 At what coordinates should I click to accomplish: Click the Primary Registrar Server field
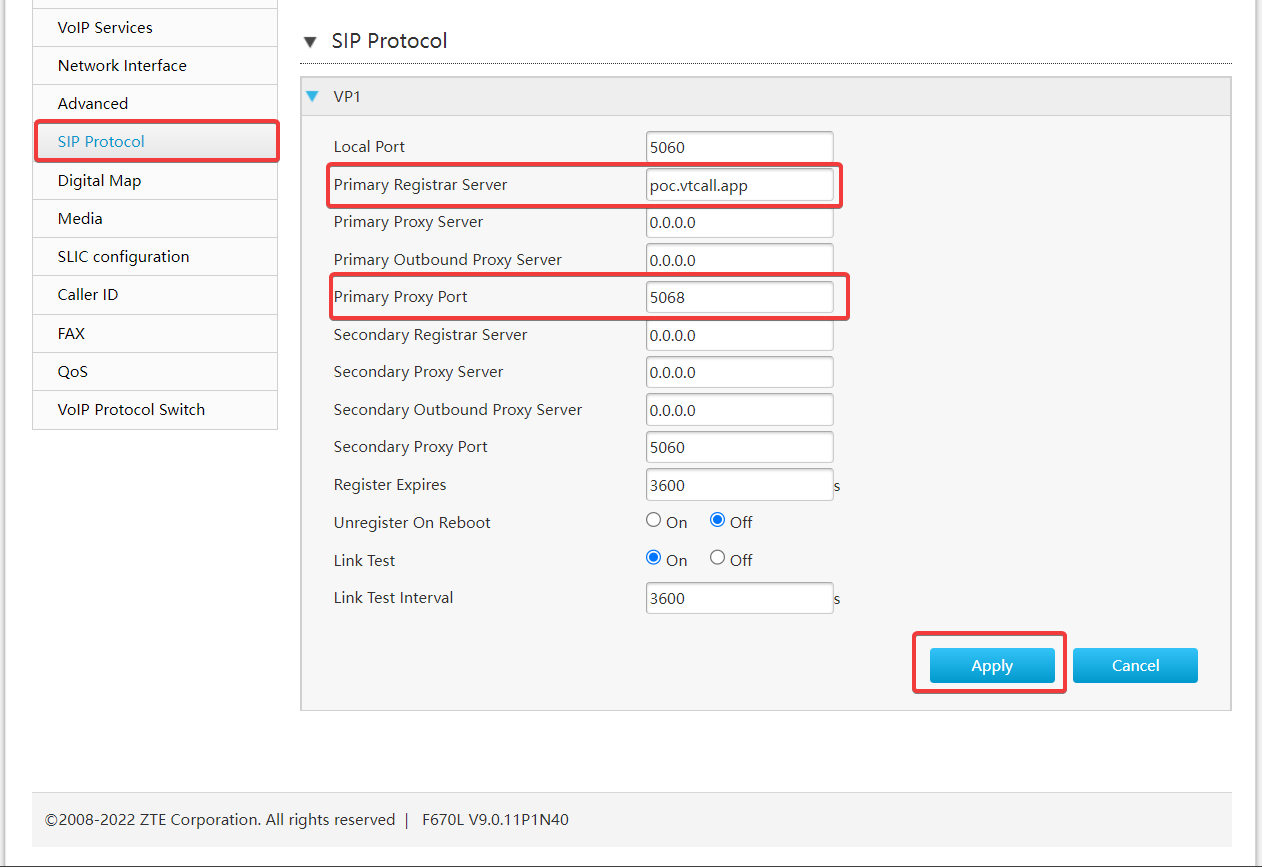click(739, 185)
